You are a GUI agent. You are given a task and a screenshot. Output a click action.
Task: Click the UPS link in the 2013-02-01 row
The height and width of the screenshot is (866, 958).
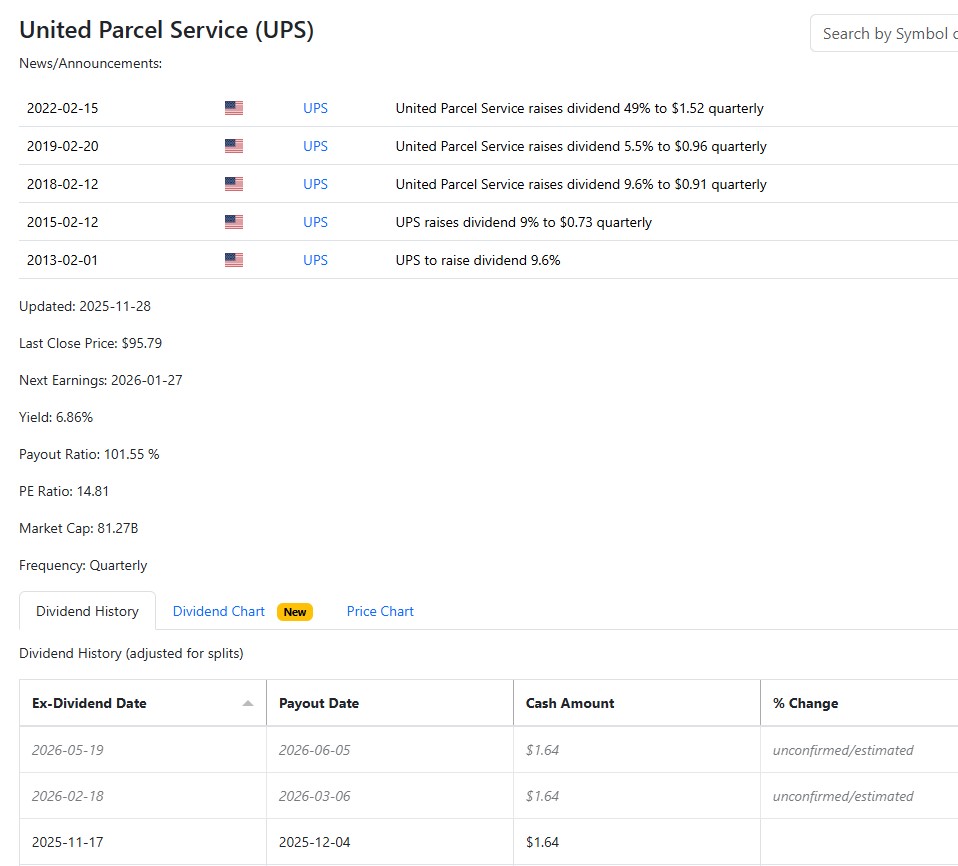point(315,260)
